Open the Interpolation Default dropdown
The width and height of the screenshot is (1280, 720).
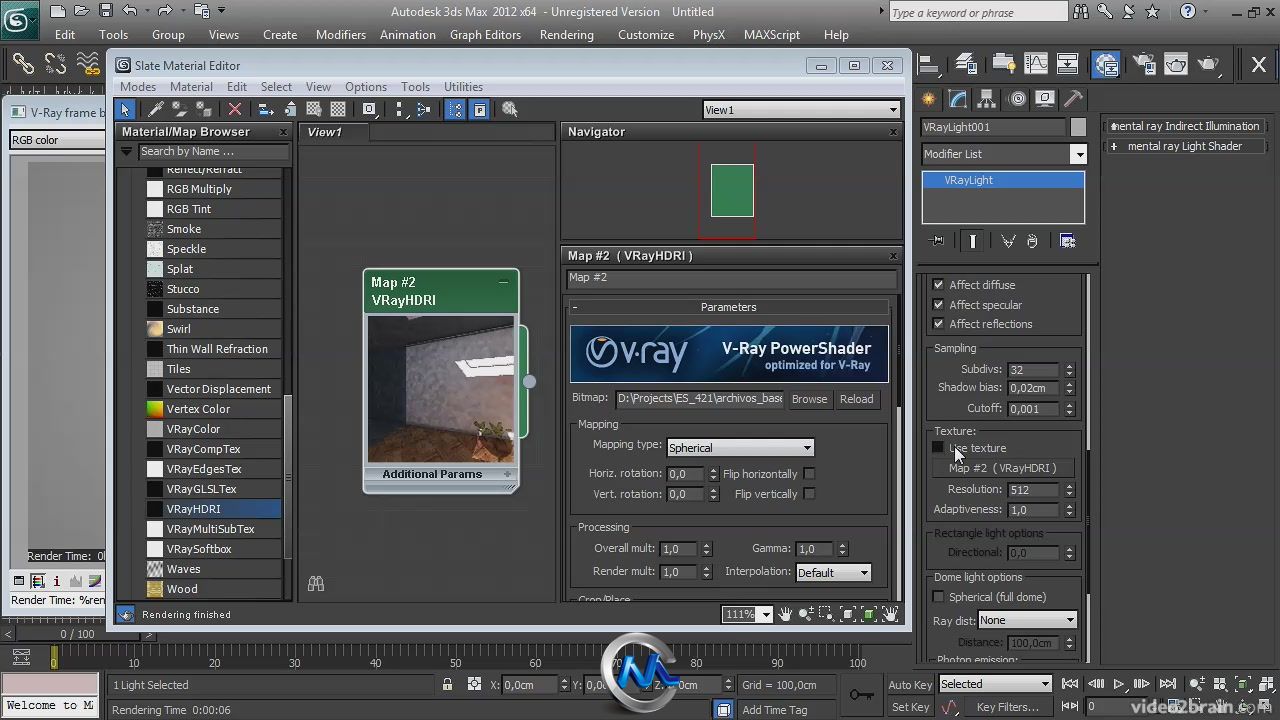pos(833,573)
